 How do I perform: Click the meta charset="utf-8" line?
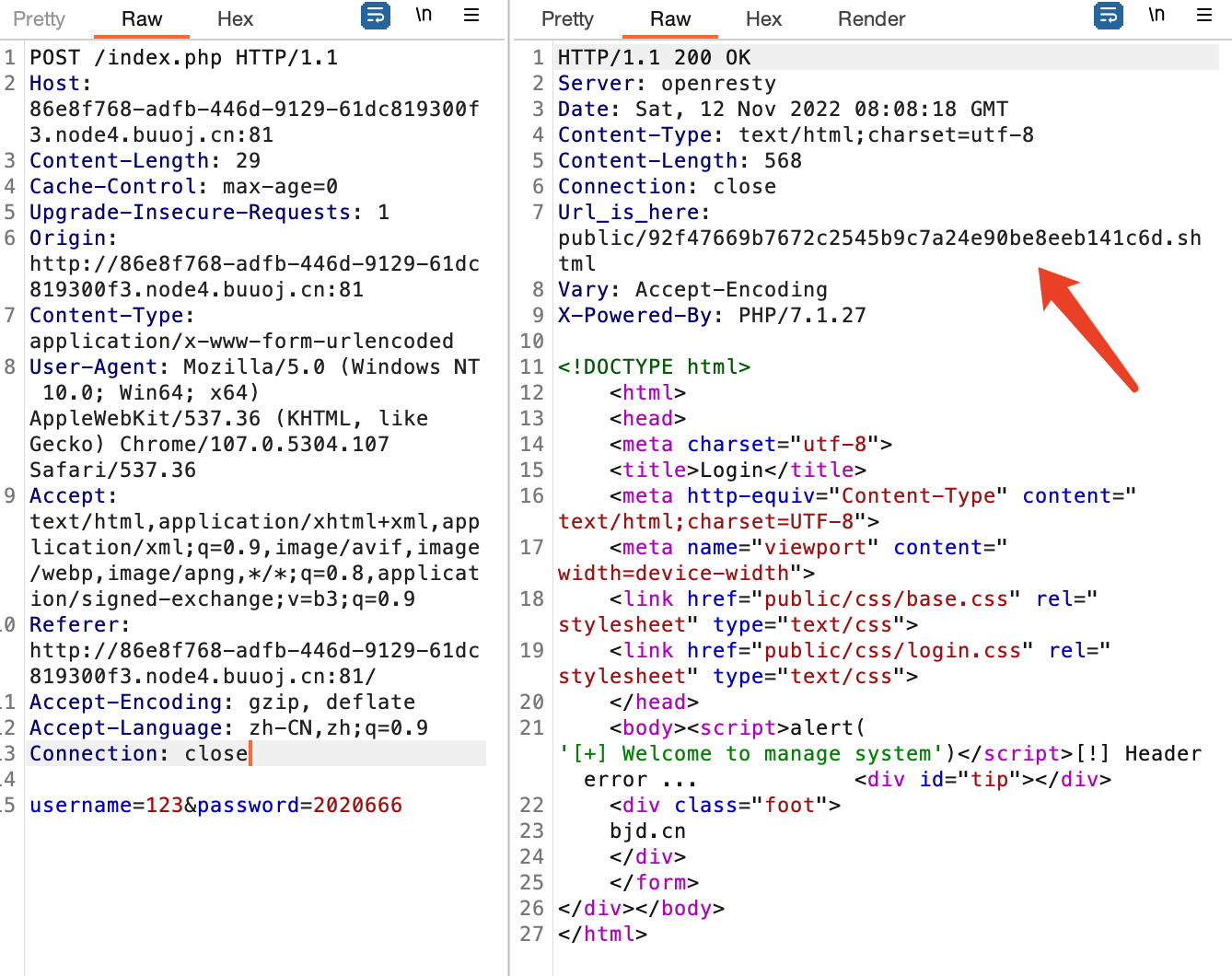[751, 444]
